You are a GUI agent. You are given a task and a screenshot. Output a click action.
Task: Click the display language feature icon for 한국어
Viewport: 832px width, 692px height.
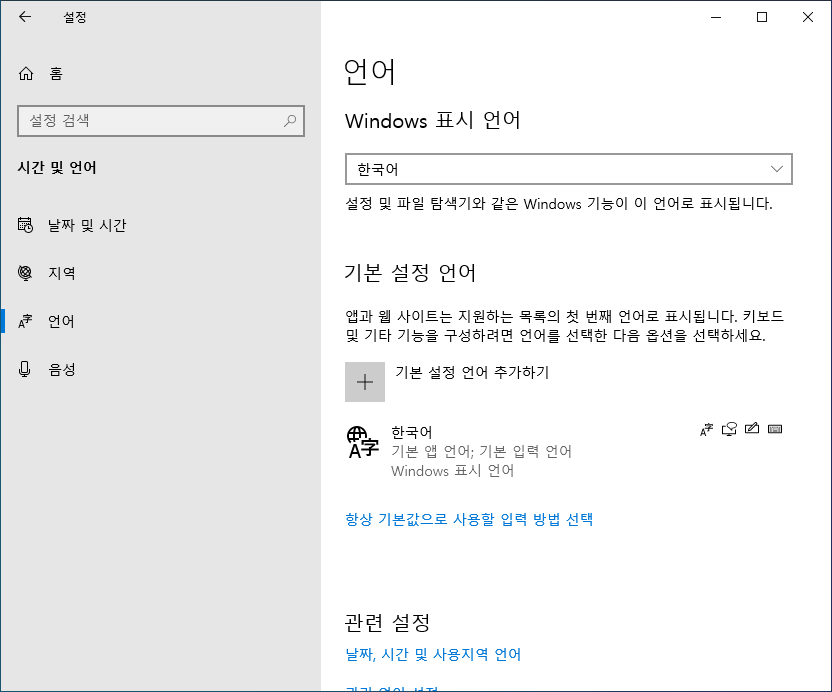(706, 429)
